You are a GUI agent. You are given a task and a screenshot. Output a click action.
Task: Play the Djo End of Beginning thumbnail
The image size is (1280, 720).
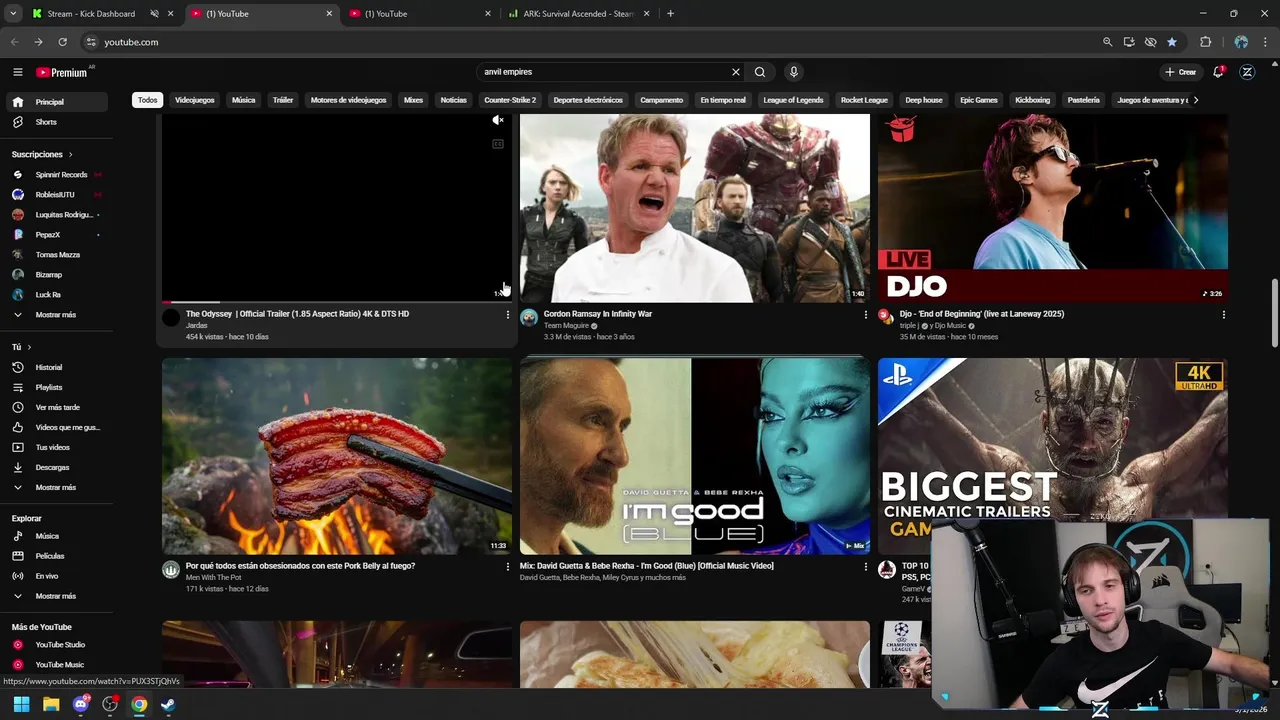point(1053,208)
